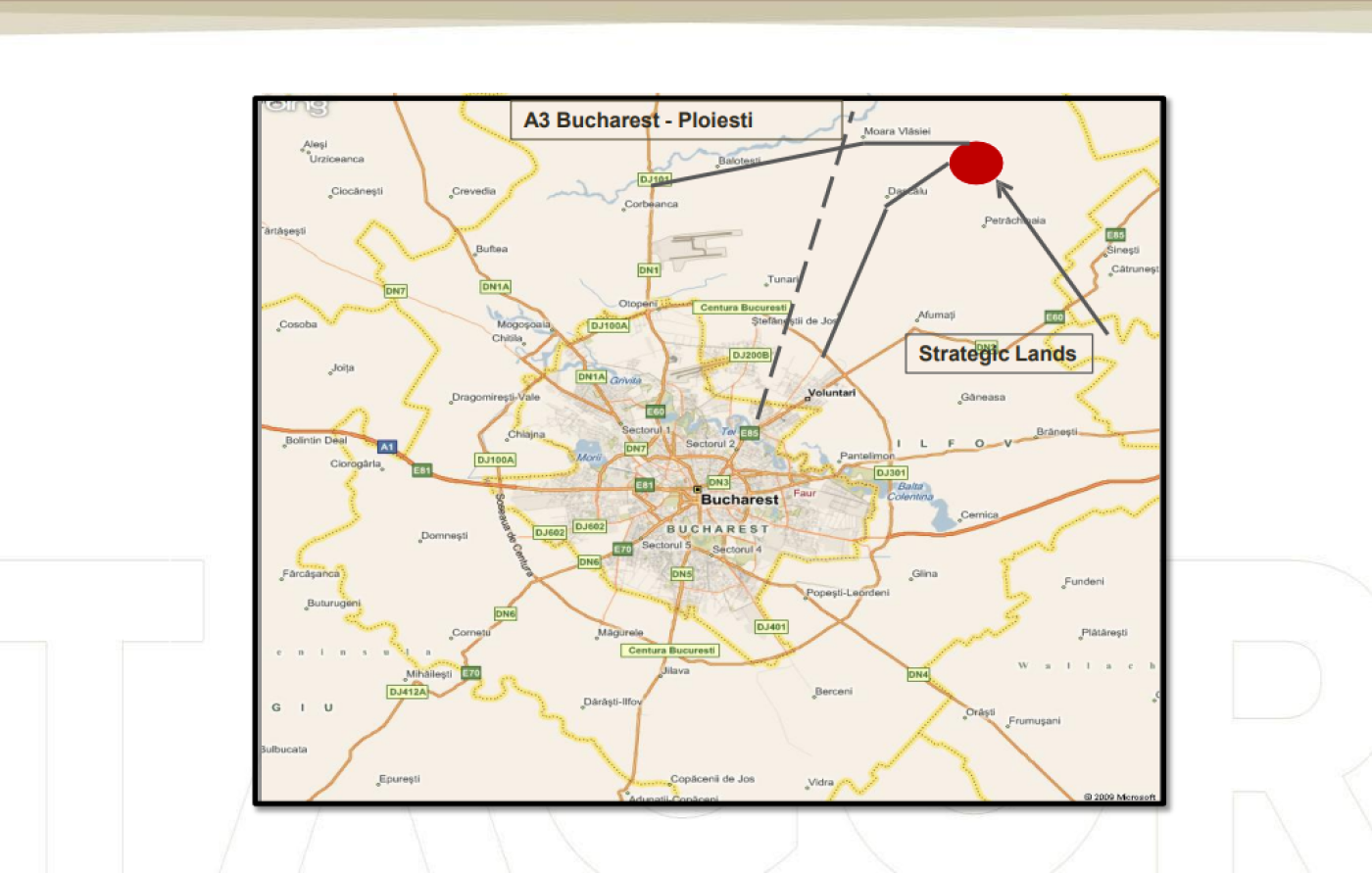Click the Bing logo on the map
Viewport: 1372px width, 873px height.
[x=295, y=104]
